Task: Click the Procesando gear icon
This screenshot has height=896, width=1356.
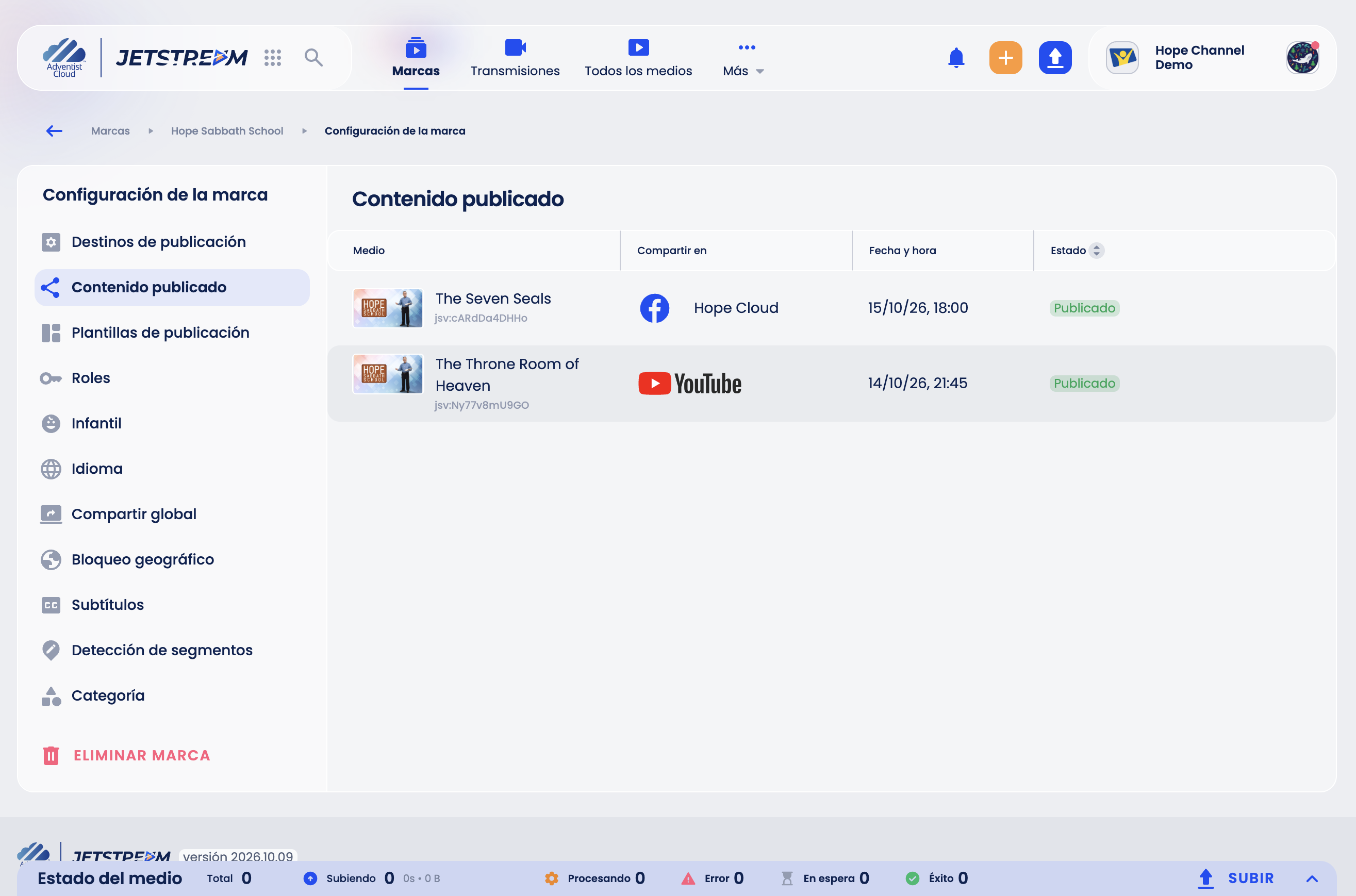Action: 552,878
